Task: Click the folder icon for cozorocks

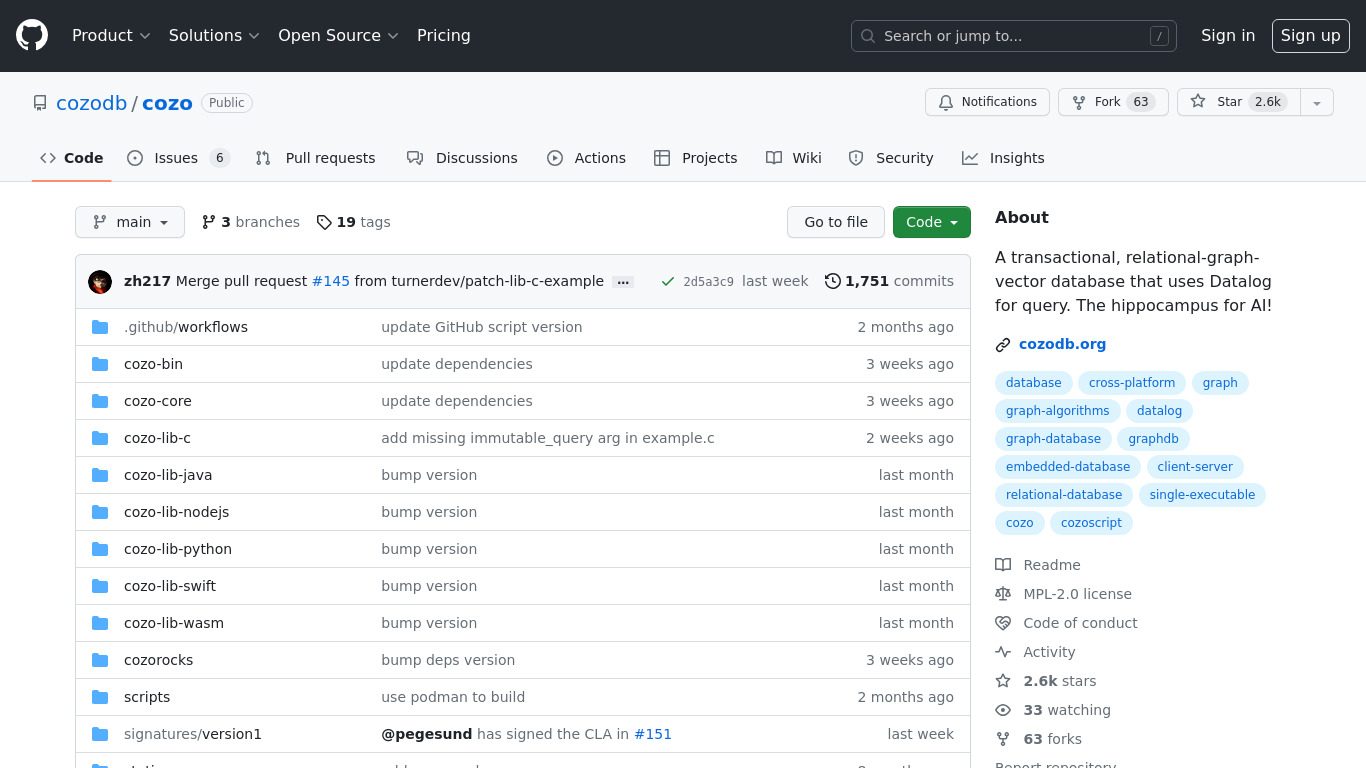Action: (x=100, y=660)
